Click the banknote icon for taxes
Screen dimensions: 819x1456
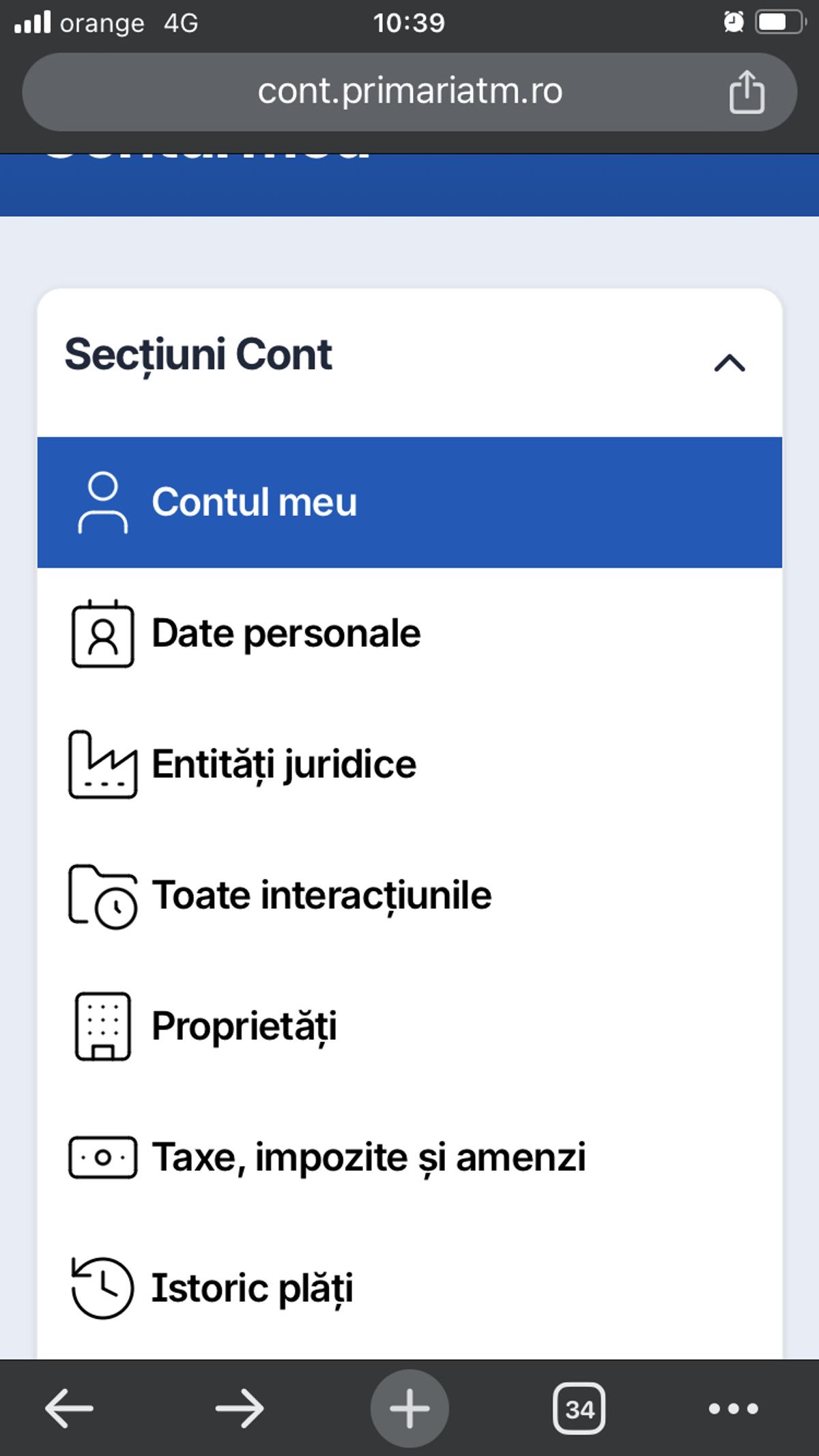click(103, 1157)
